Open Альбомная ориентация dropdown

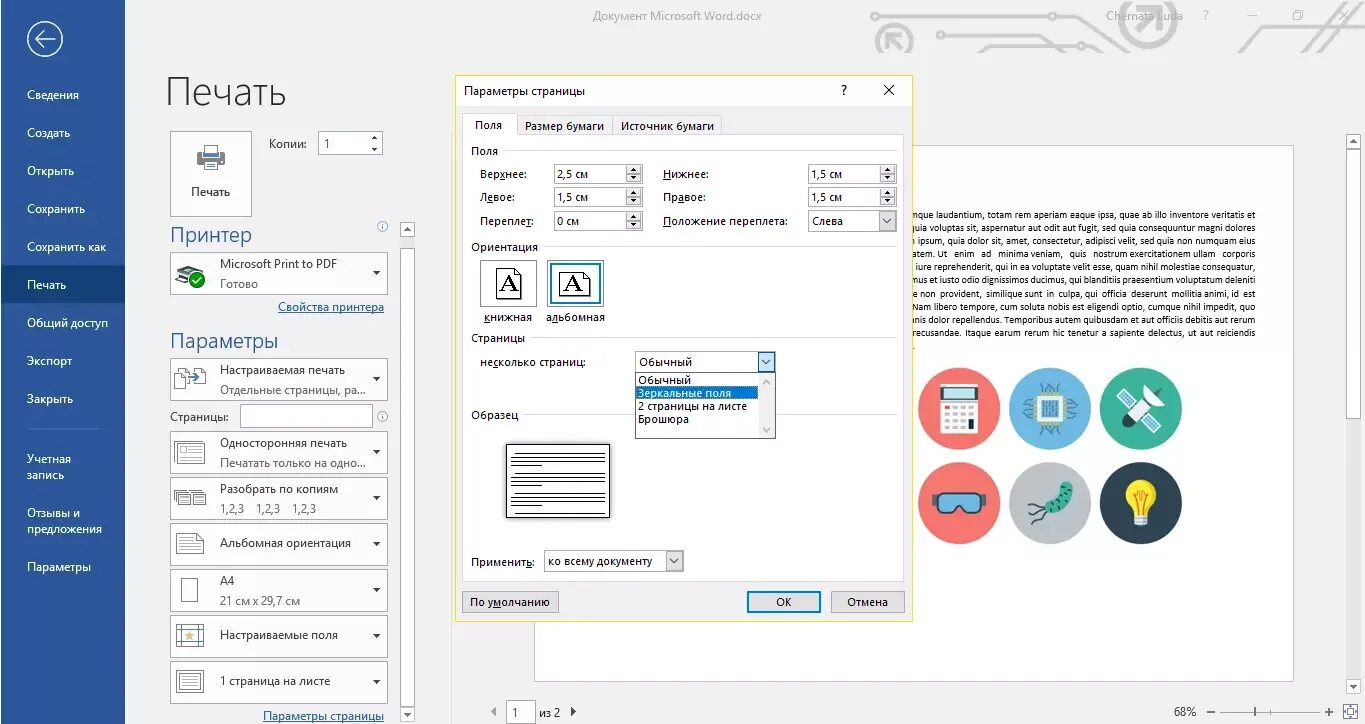coord(279,544)
